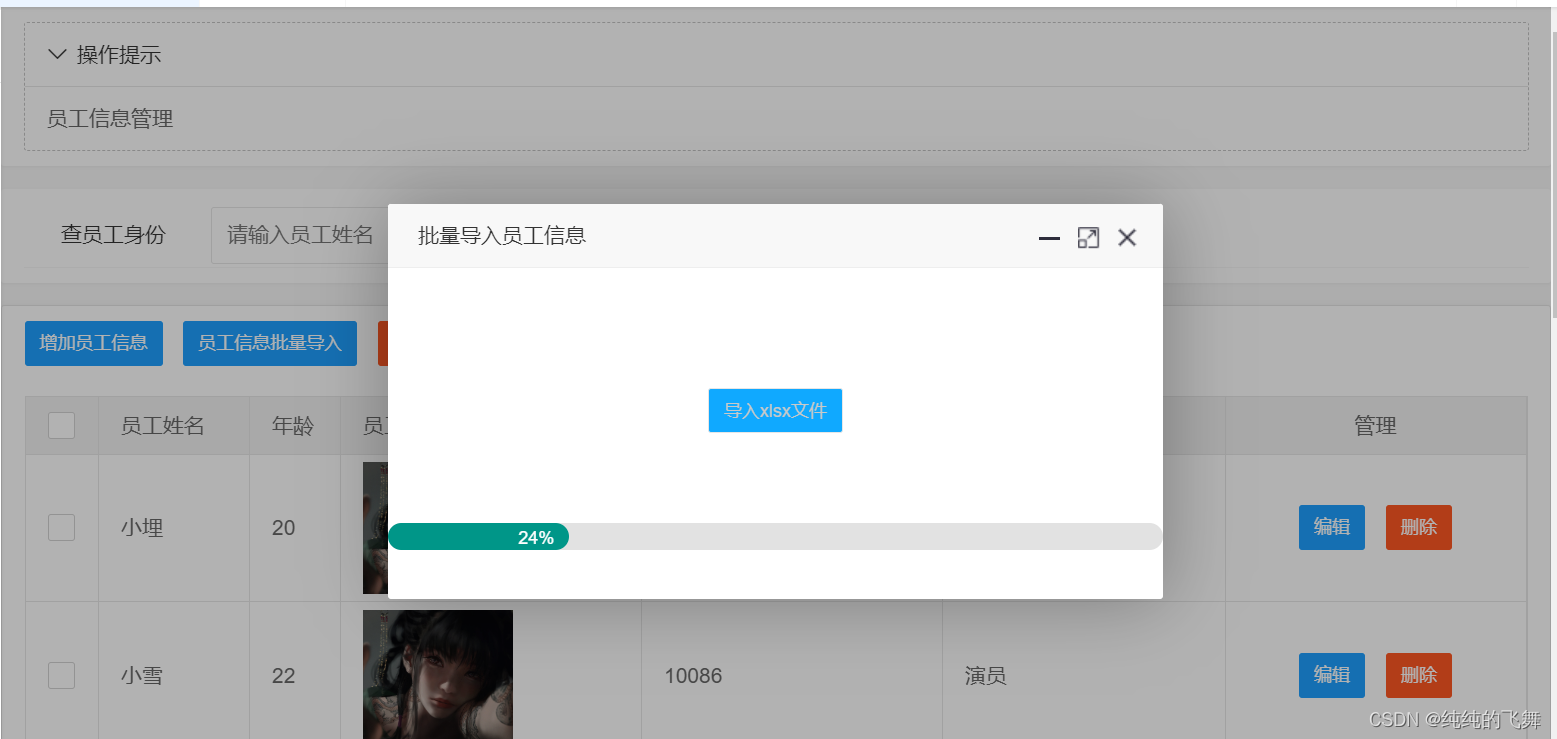Minimize the 批量导入员工信息 dialog

tap(1048, 237)
